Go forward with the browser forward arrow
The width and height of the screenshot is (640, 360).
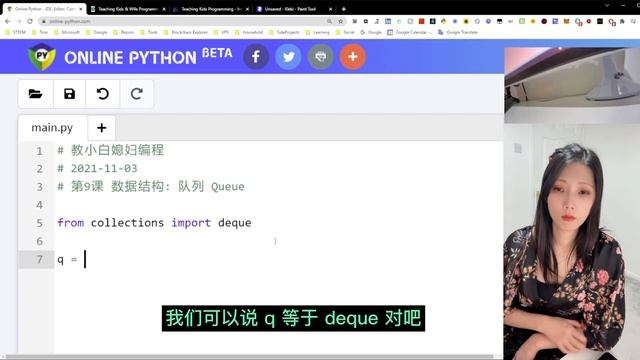pos(19,21)
